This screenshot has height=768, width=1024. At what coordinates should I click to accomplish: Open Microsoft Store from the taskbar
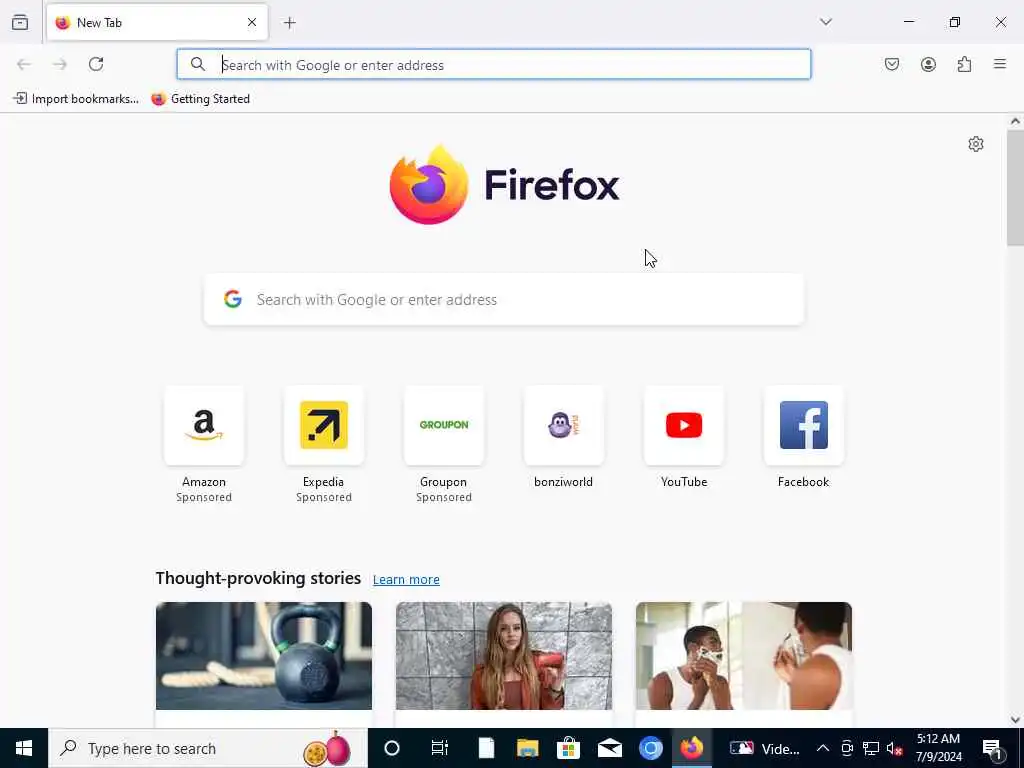569,748
